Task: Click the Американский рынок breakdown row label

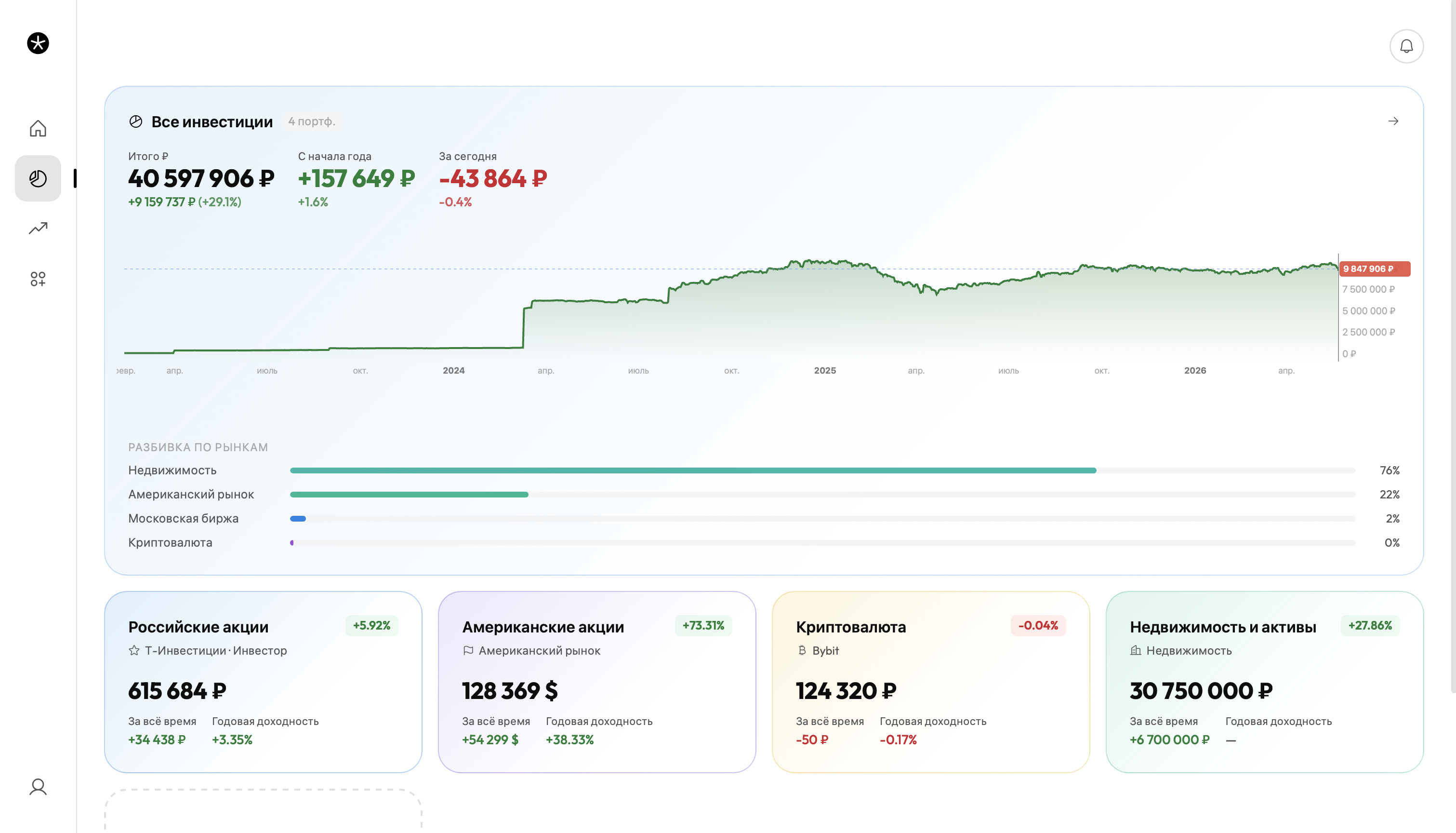Action: [x=191, y=494]
